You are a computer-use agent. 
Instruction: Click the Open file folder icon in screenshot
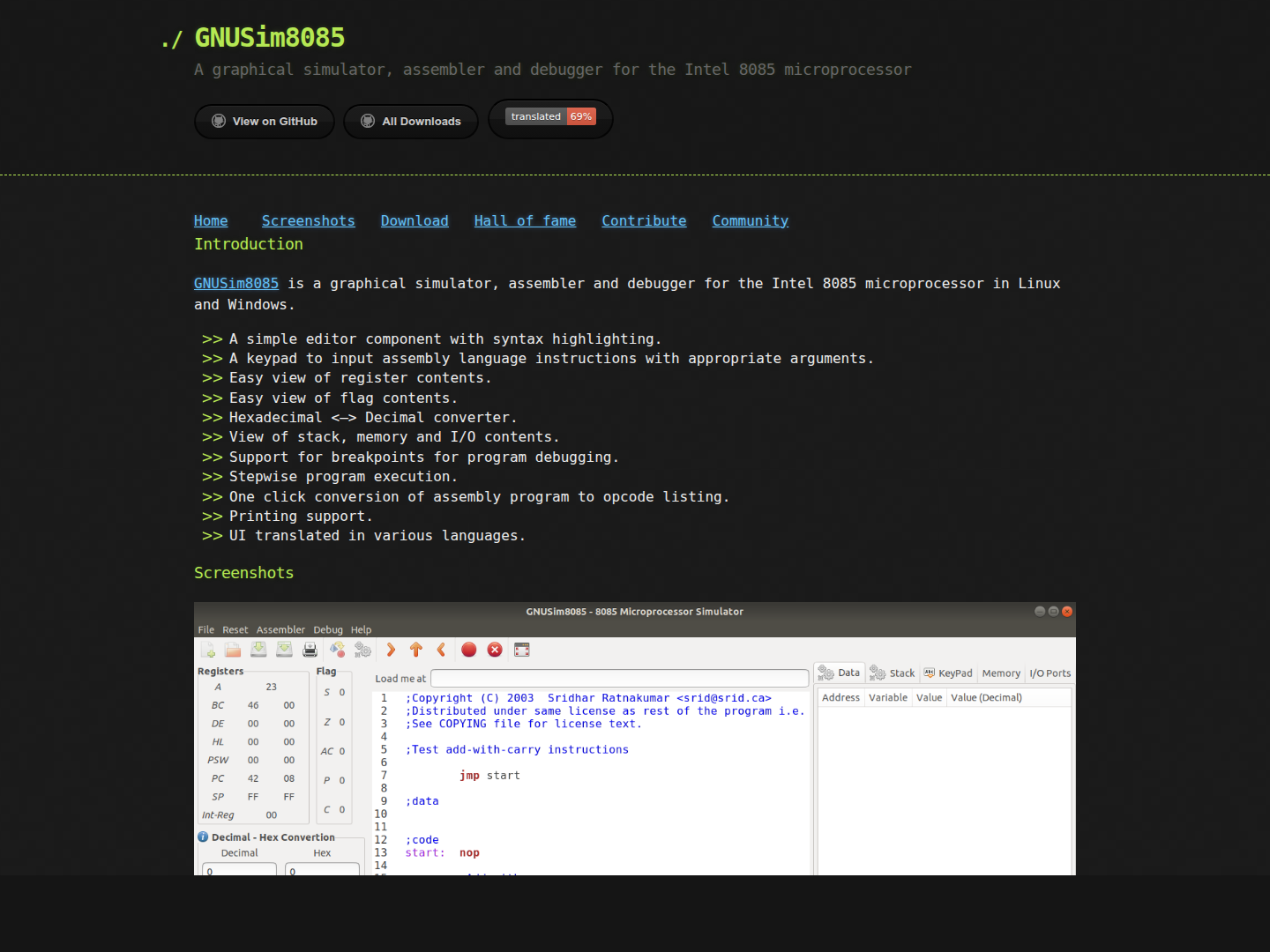[233, 650]
